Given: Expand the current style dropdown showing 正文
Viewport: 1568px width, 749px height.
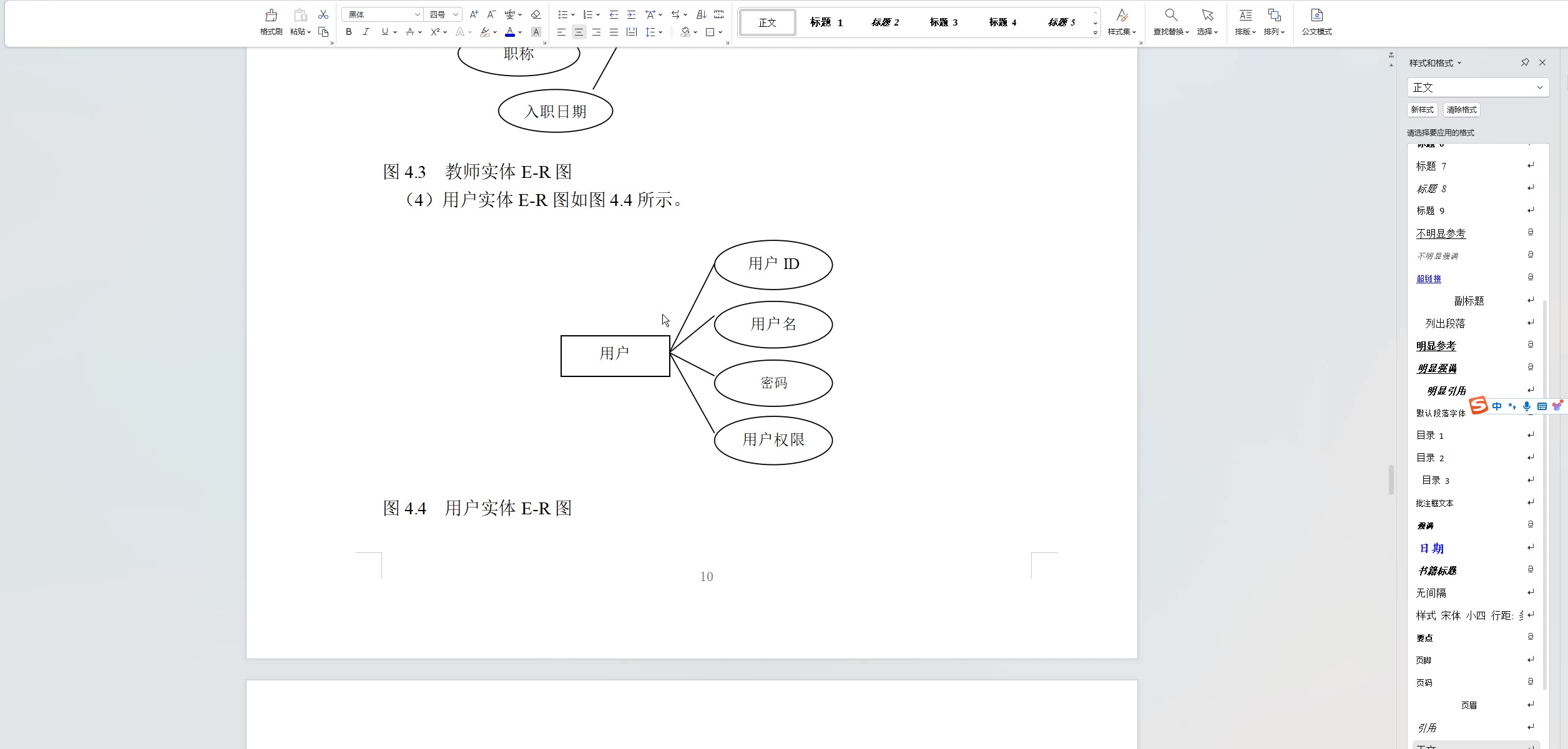Looking at the screenshot, I should point(1539,87).
